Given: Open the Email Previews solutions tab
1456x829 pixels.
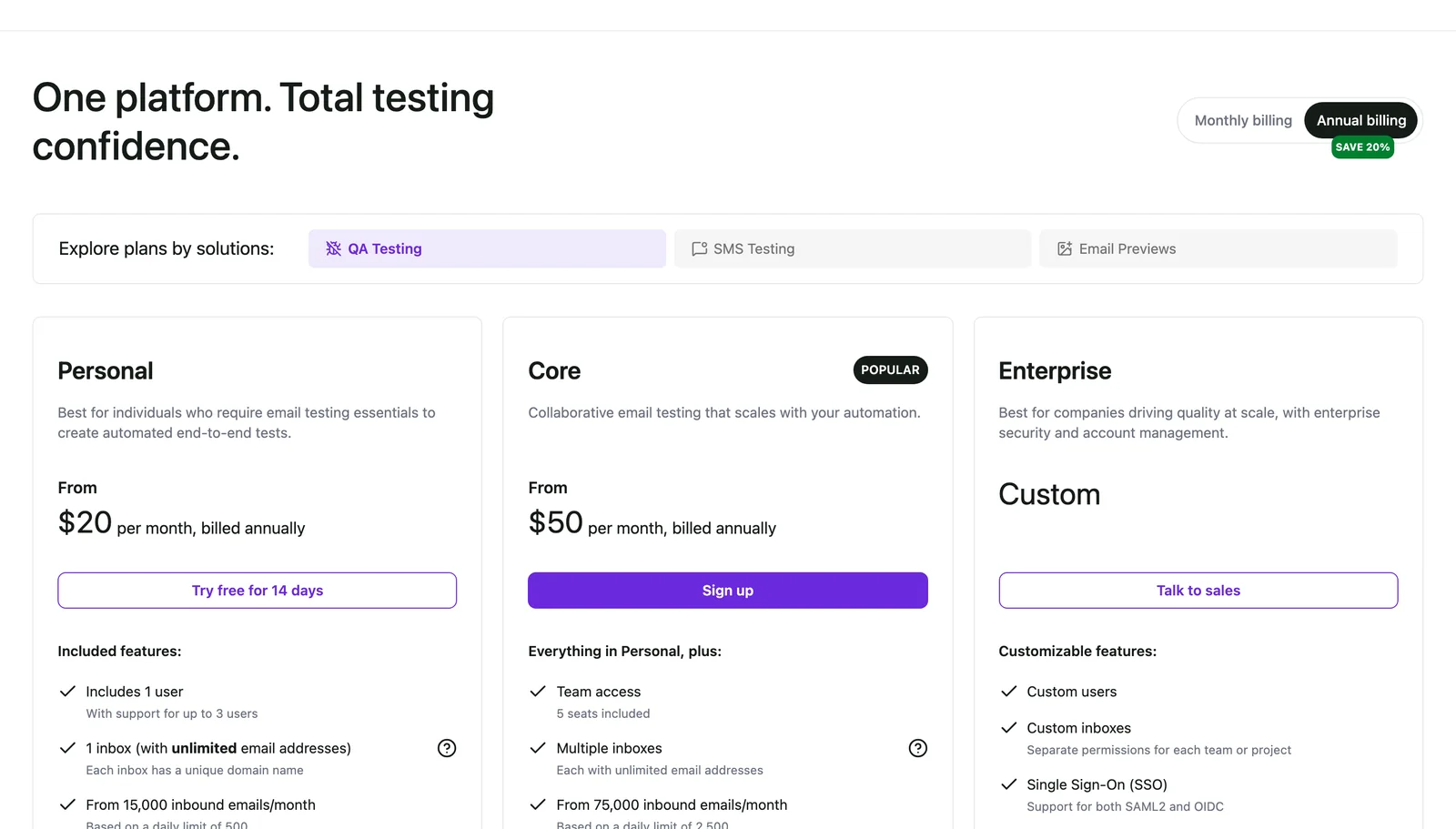Looking at the screenshot, I should pyautogui.click(x=1218, y=248).
